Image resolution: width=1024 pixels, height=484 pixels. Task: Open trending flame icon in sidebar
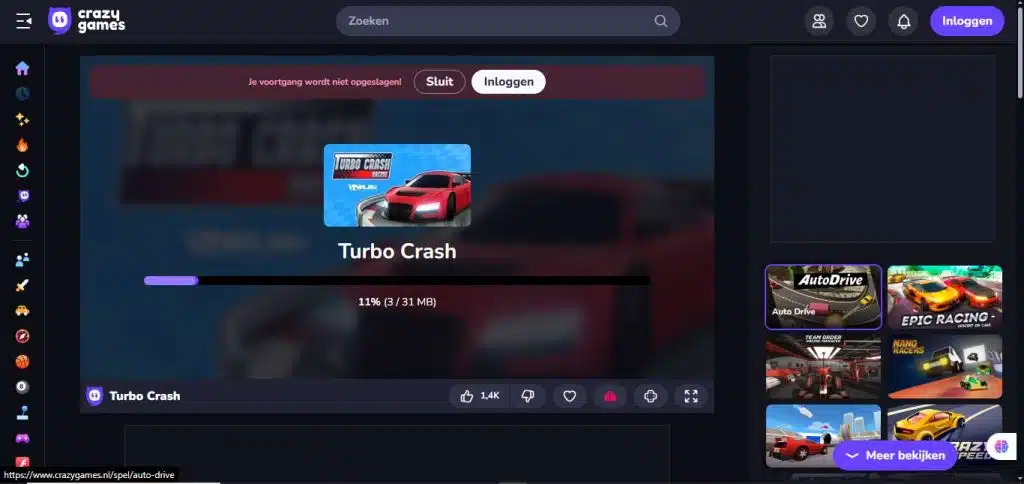coord(22,145)
